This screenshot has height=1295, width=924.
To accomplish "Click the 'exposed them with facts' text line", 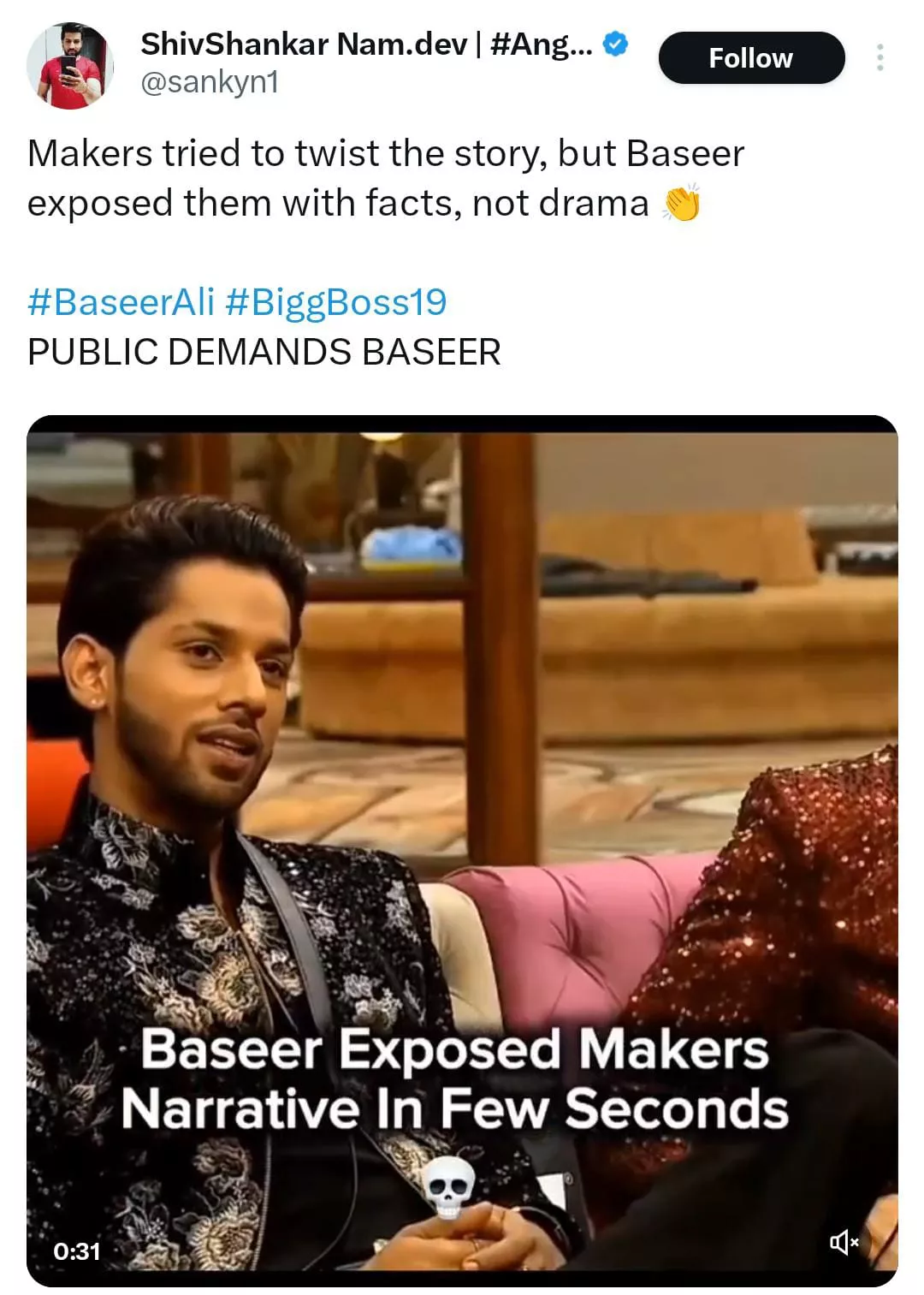I will point(338,203).
